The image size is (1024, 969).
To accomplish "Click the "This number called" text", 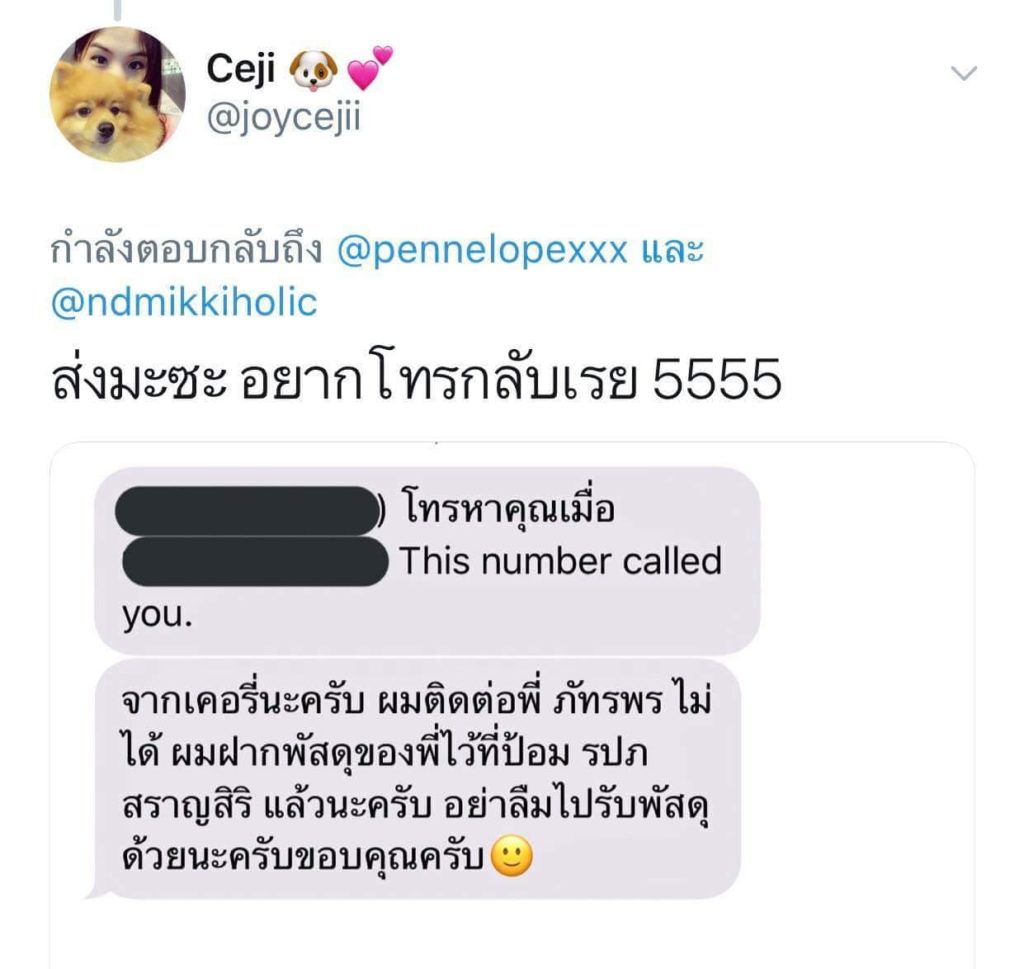I will pos(561,561).
